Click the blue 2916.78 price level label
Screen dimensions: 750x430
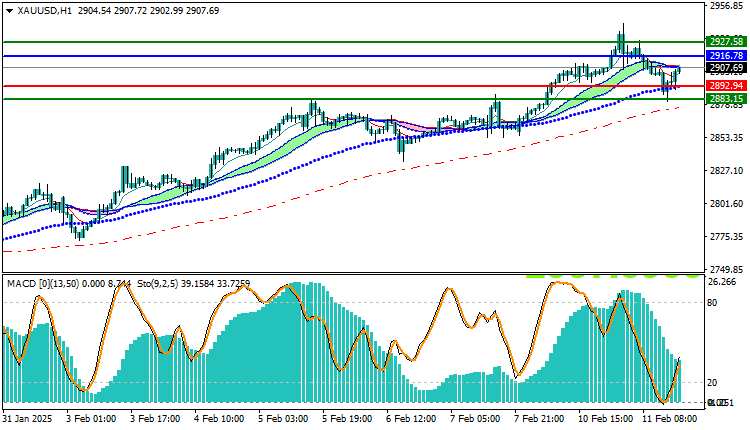(x=727, y=55)
